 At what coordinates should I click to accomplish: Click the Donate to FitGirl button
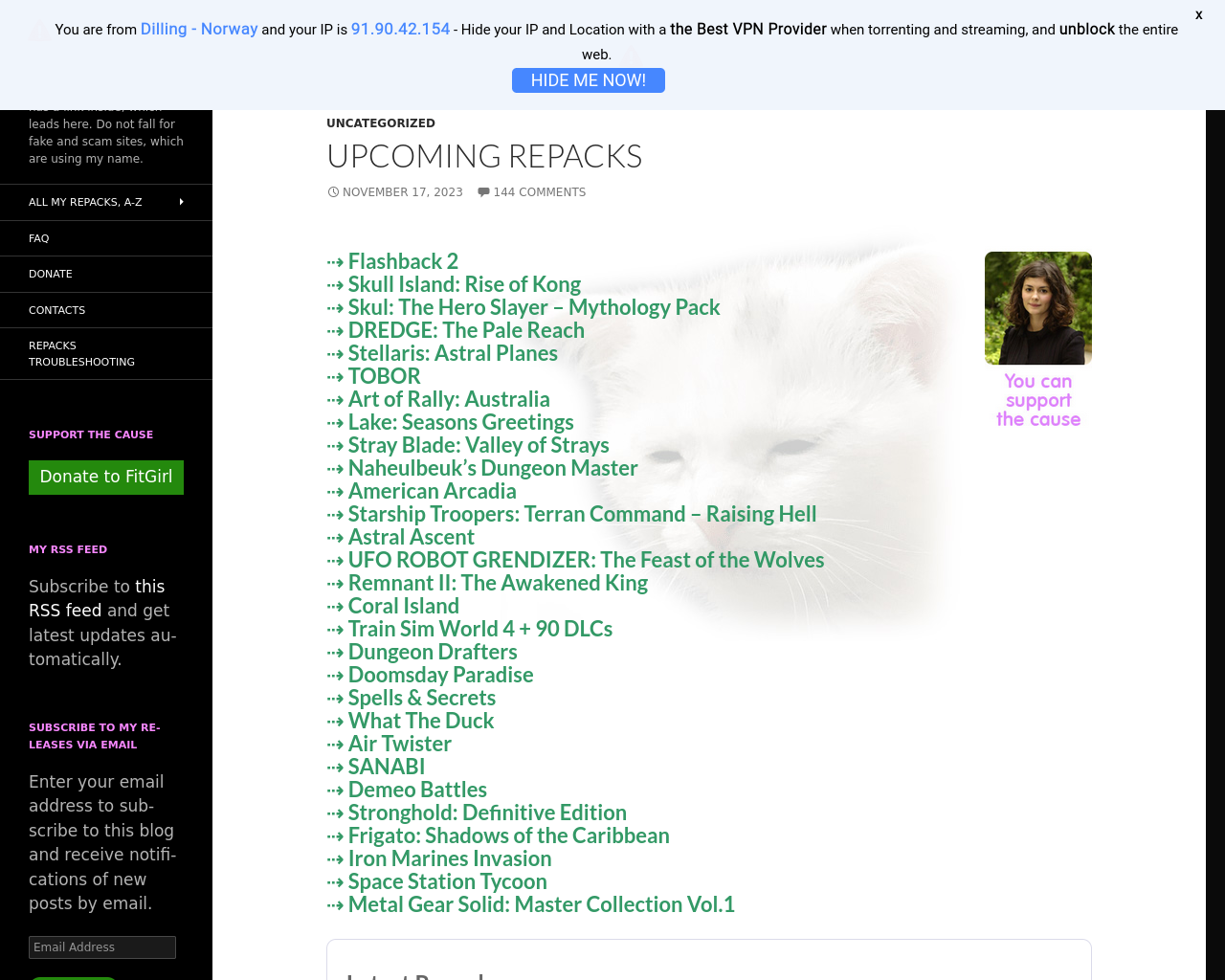[106, 477]
